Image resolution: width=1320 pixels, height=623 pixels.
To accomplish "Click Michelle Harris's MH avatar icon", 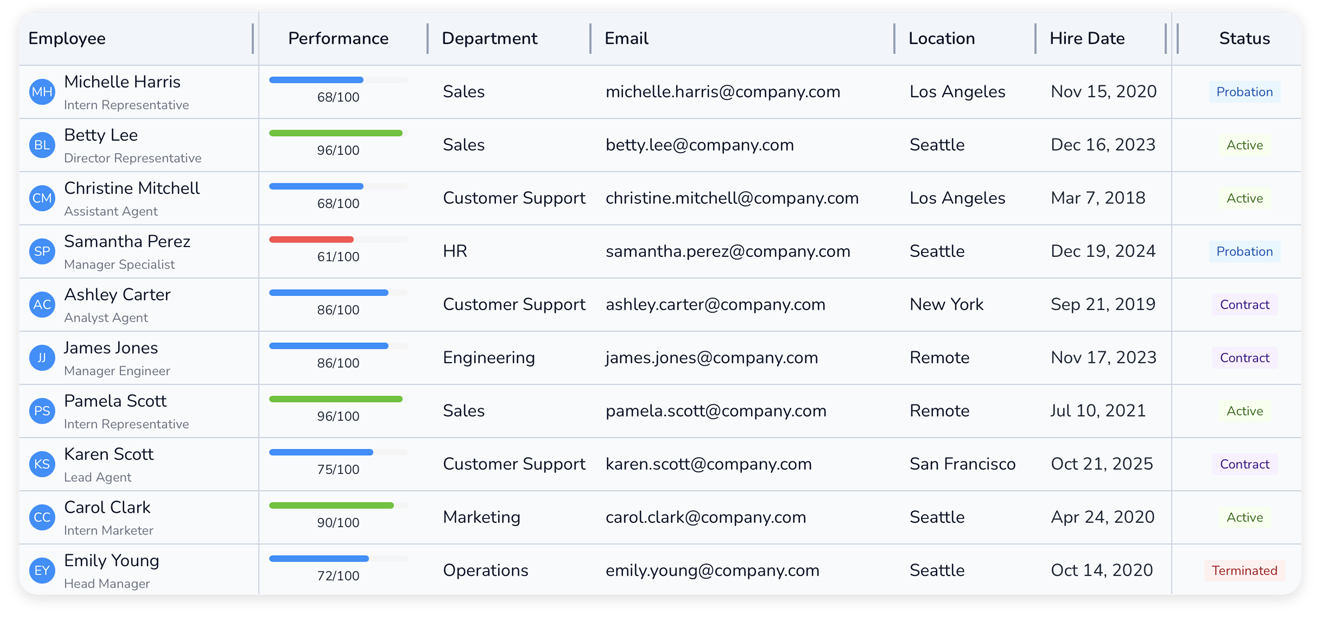I will [x=42, y=92].
